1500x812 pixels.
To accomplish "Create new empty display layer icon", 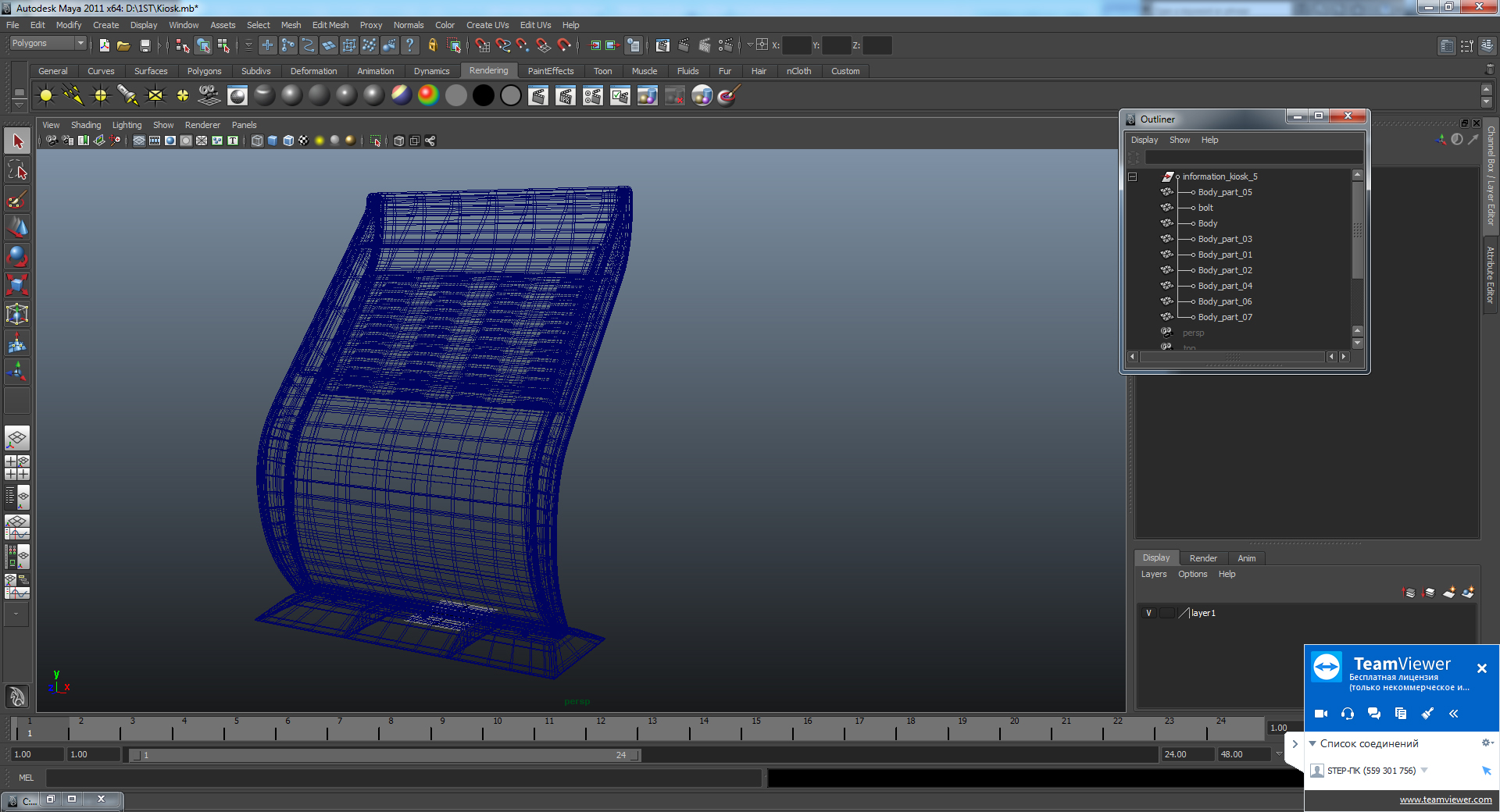I will click(x=1449, y=593).
